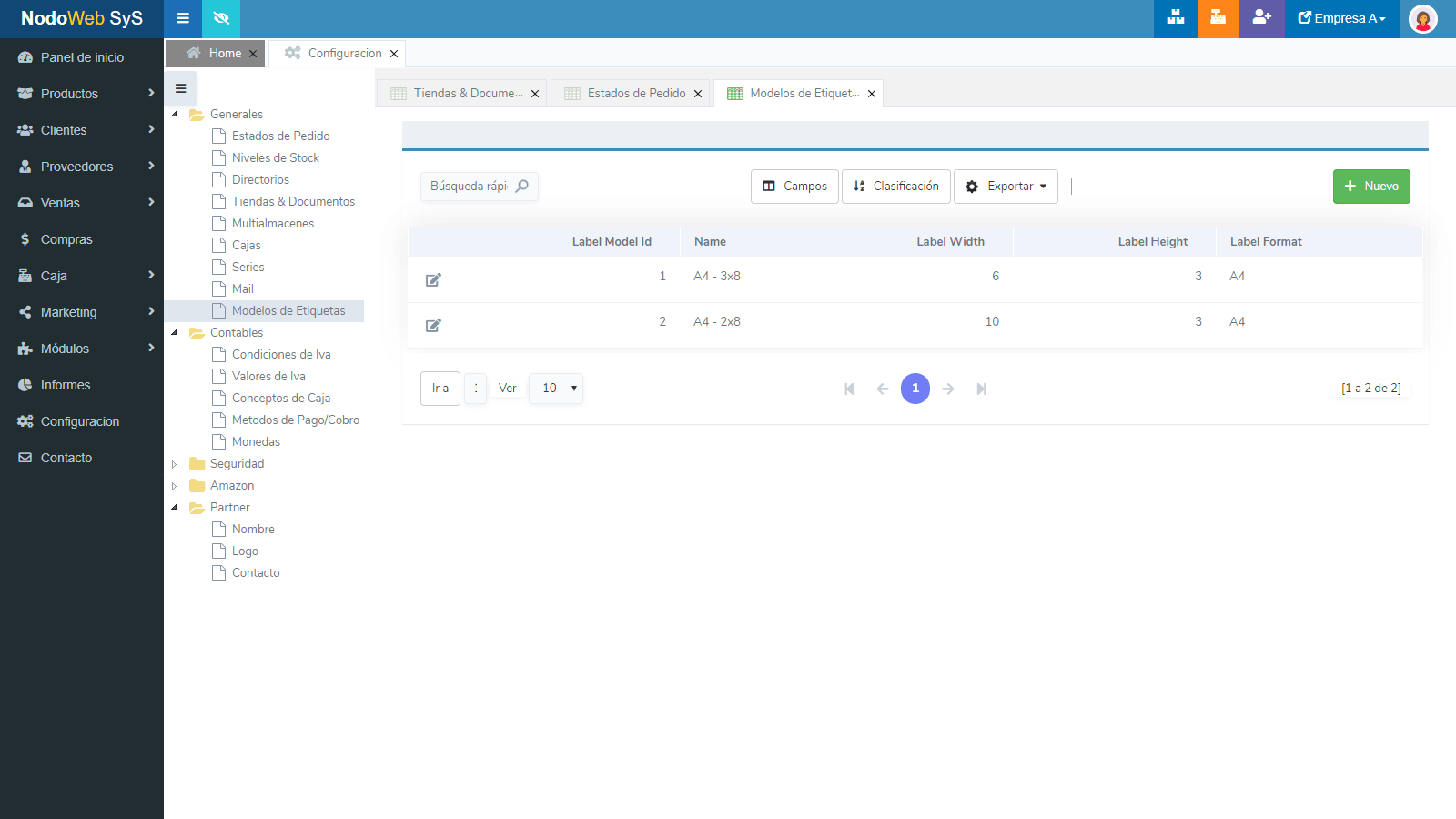This screenshot has height=819, width=1456.
Task: Toggle the configuration tree panel
Action: (x=181, y=88)
